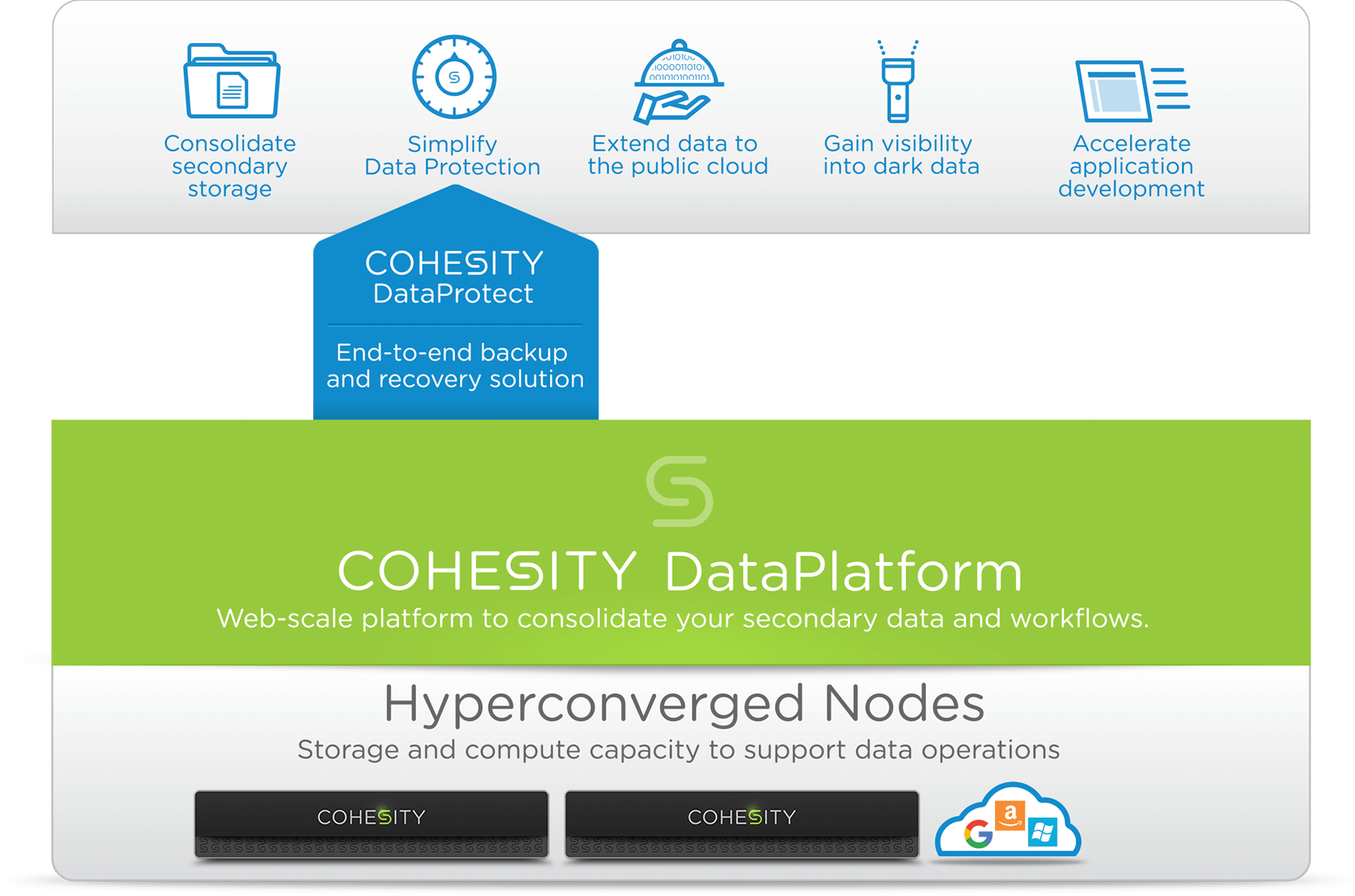1355x896 pixels.
Task: Click the cloche and hand cloud-data icon
Action: click(678, 81)
